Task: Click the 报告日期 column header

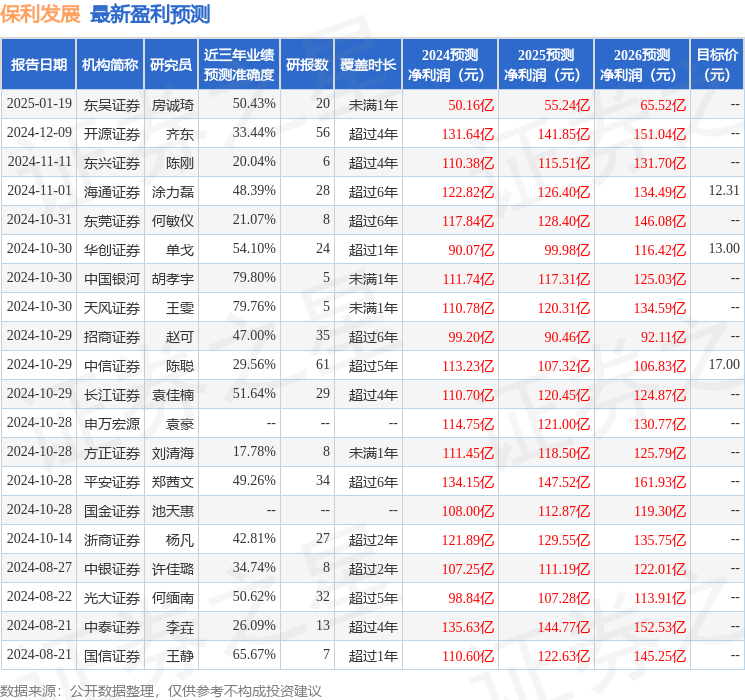Action: [38, 64]
